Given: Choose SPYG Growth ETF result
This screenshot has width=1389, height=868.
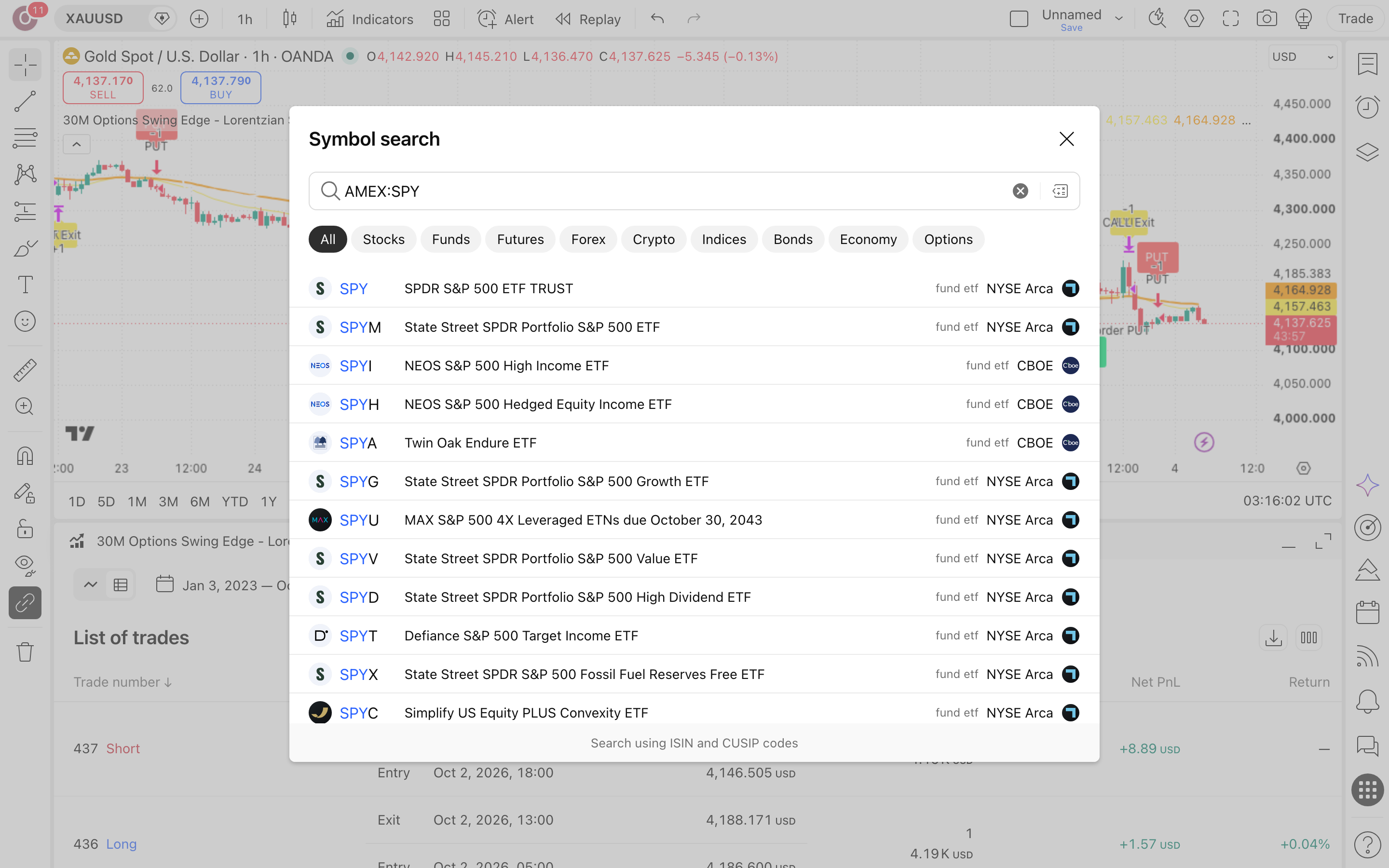Looking at the screenshot, I should click(x=694, y=481).
